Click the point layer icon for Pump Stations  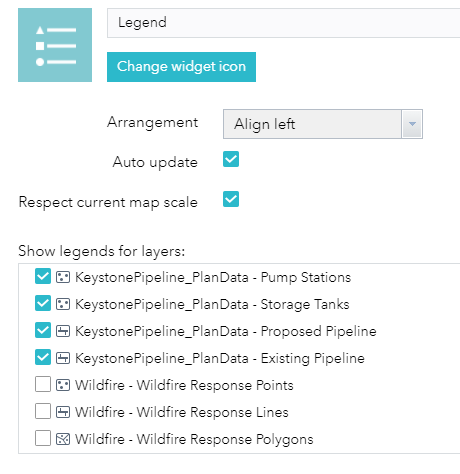pos(63,277)
